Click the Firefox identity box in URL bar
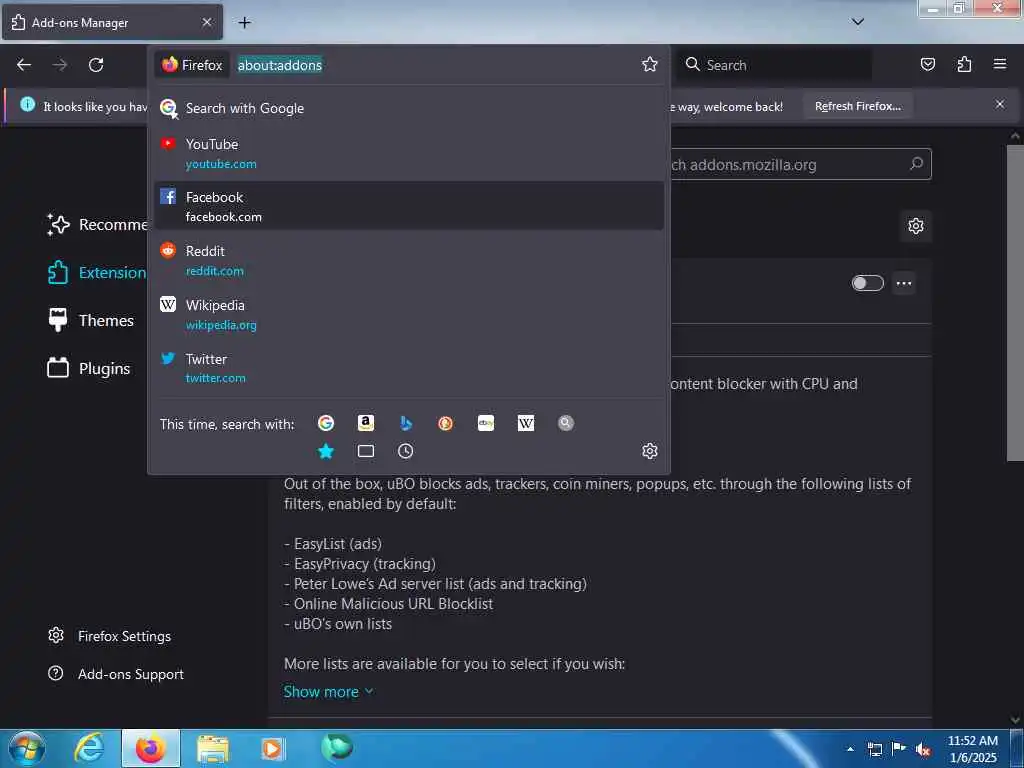This screenshot has height=768, width=1024. (x=193, y=65)
